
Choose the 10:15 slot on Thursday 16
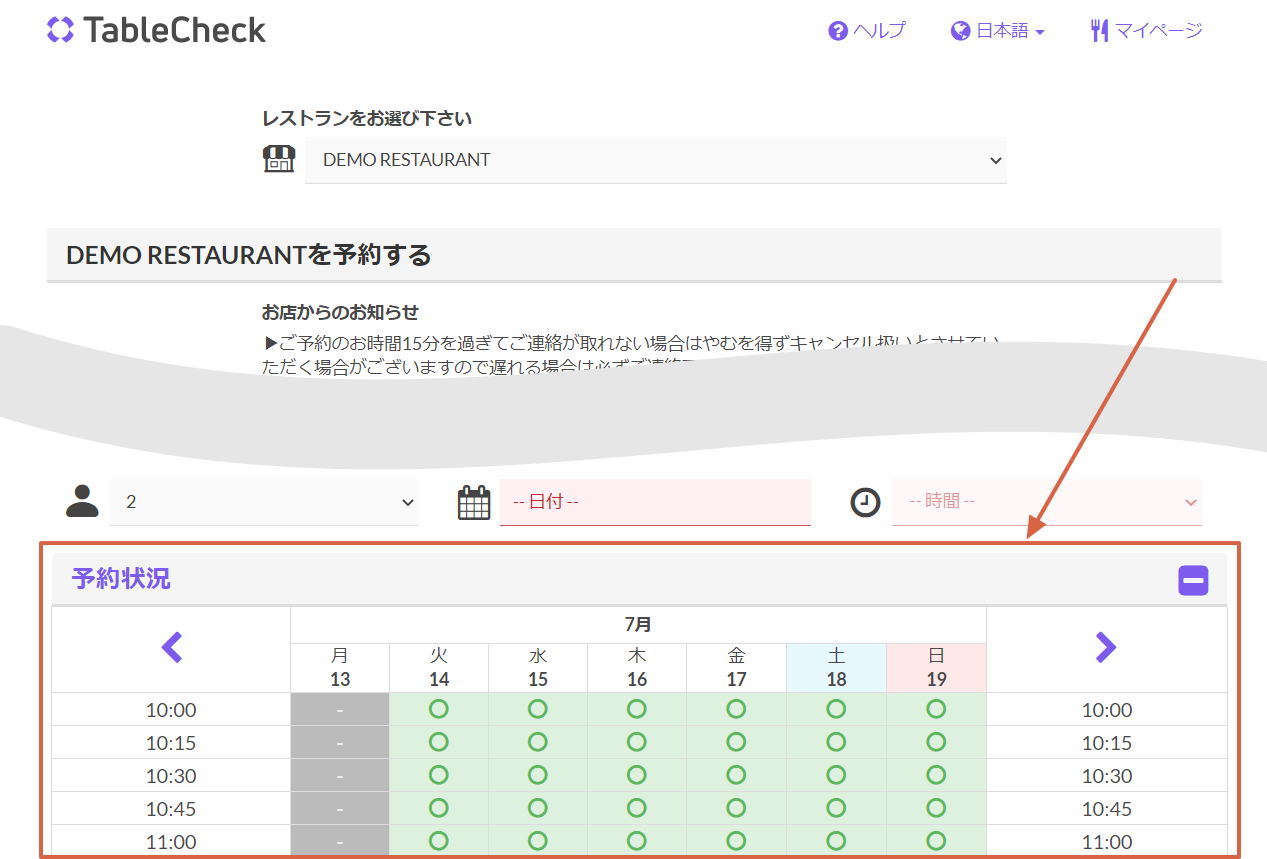pos(637,742)
